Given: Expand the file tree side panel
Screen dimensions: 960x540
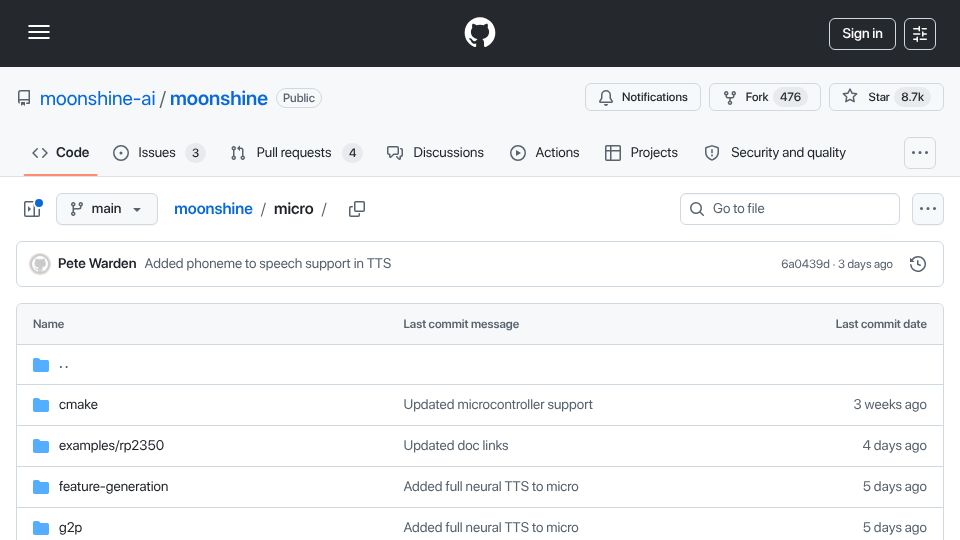Looking at the screenshot, I should (32, 209).
